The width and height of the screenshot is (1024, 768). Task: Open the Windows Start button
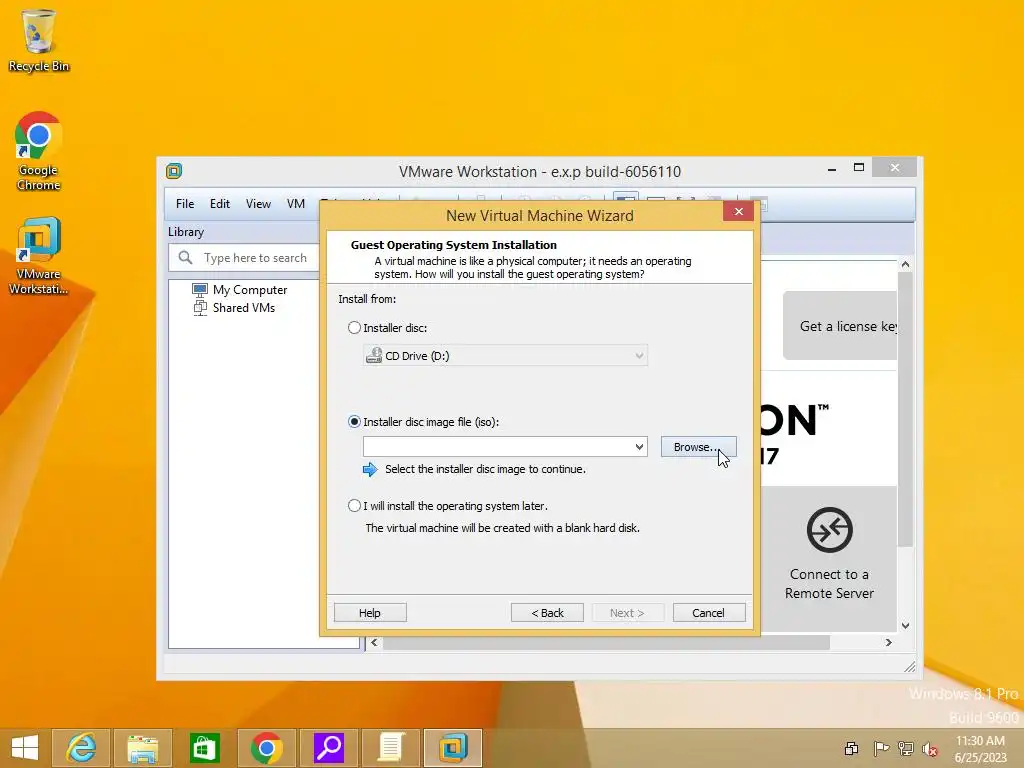click(25, 748)
